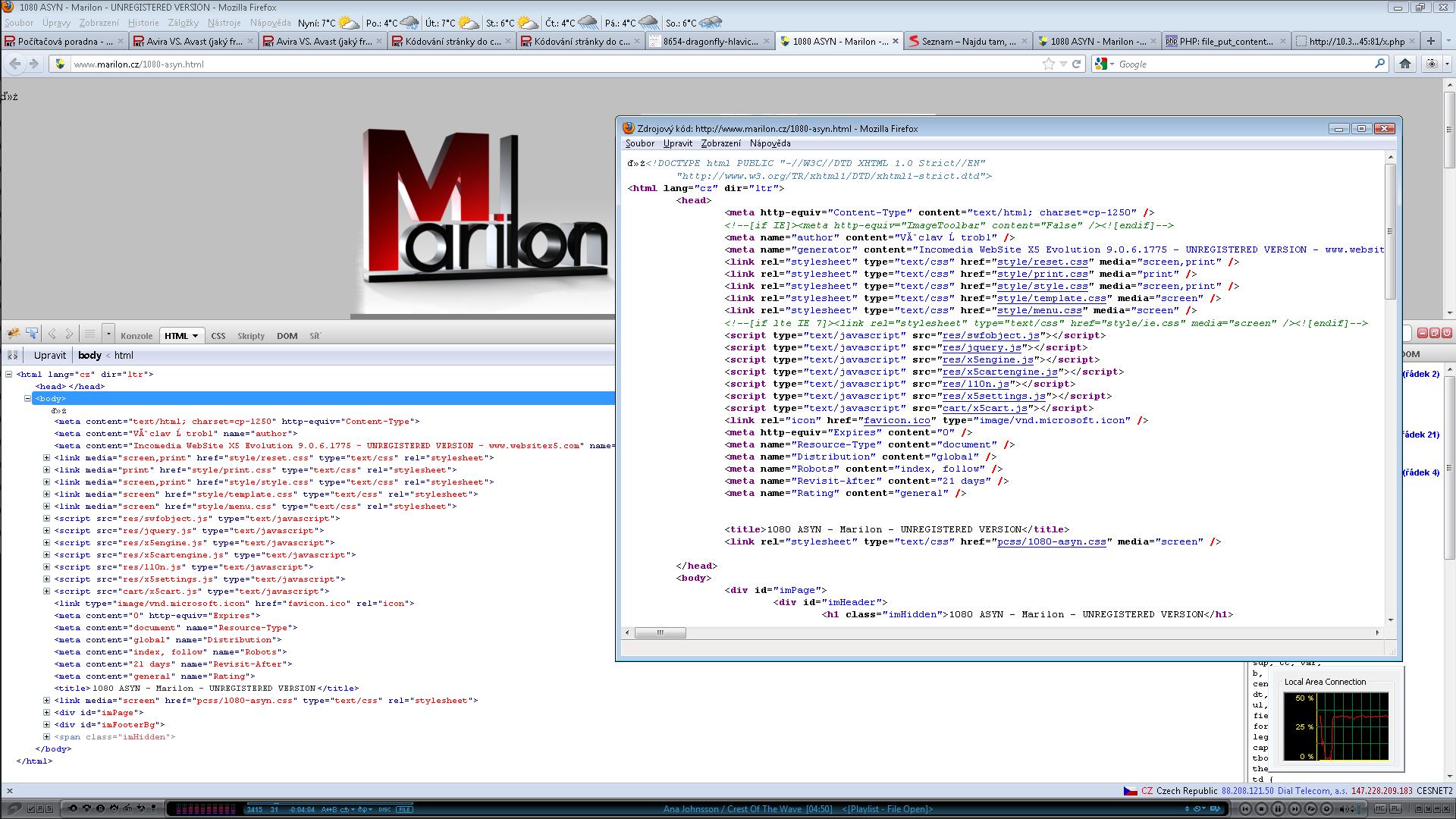Click the URL address field

pyautogui.click(x=531, y=64)
